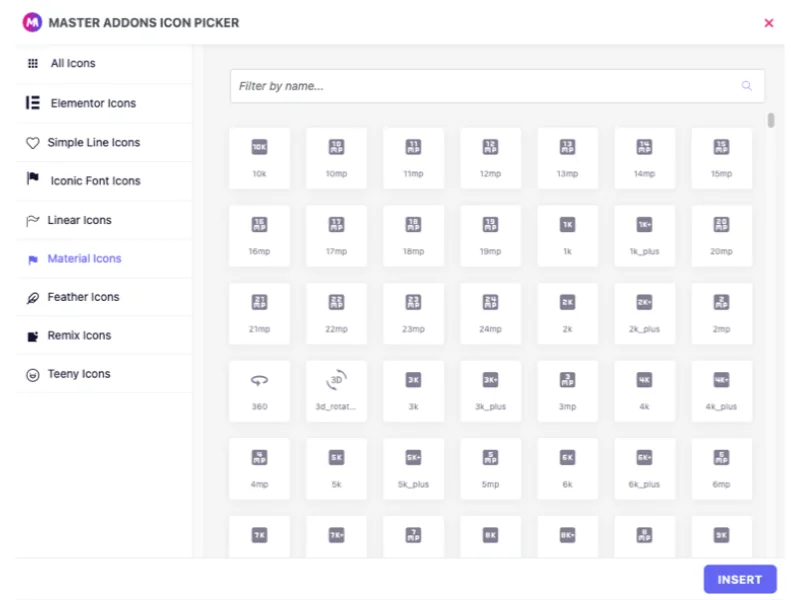Screen dimensions: 800x600
Task: Choose the 1k_plus icon
Action: tap(644, 236)
